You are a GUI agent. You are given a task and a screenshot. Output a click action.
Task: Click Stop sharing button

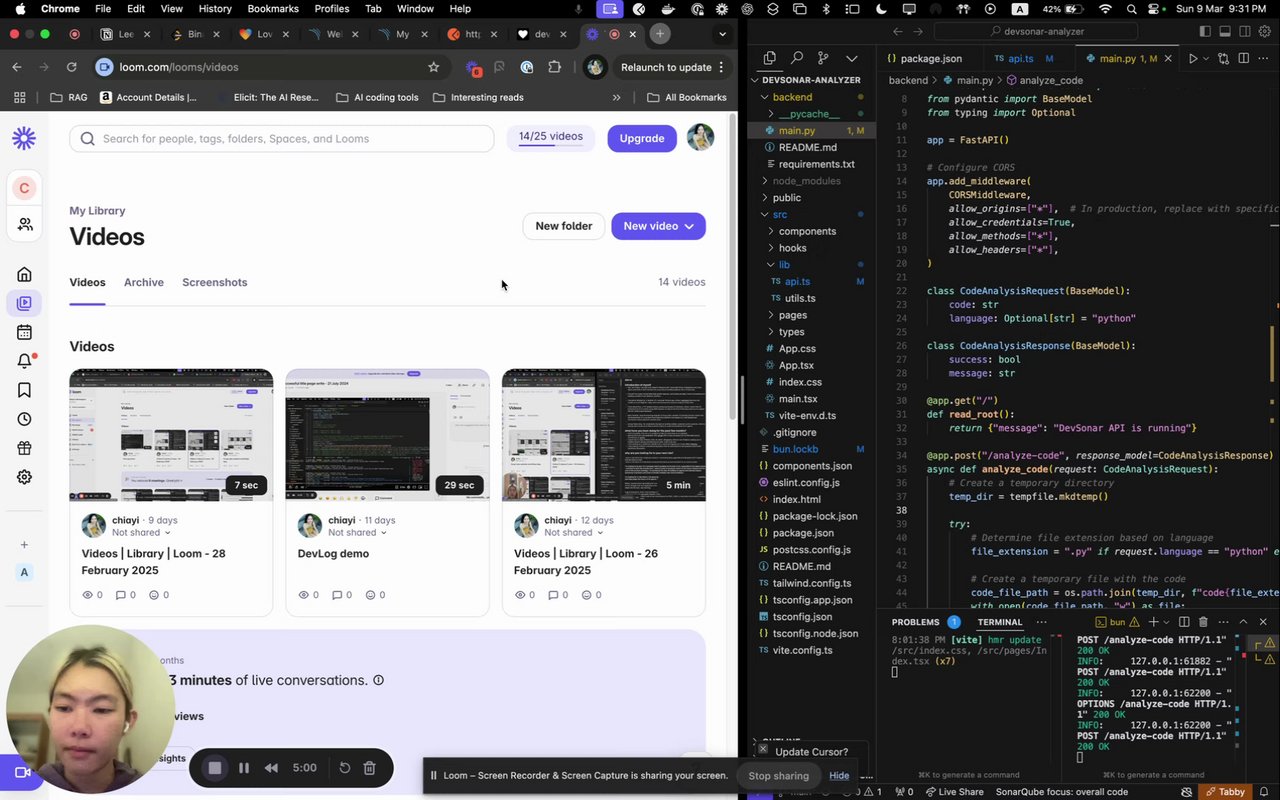point(779,776)
